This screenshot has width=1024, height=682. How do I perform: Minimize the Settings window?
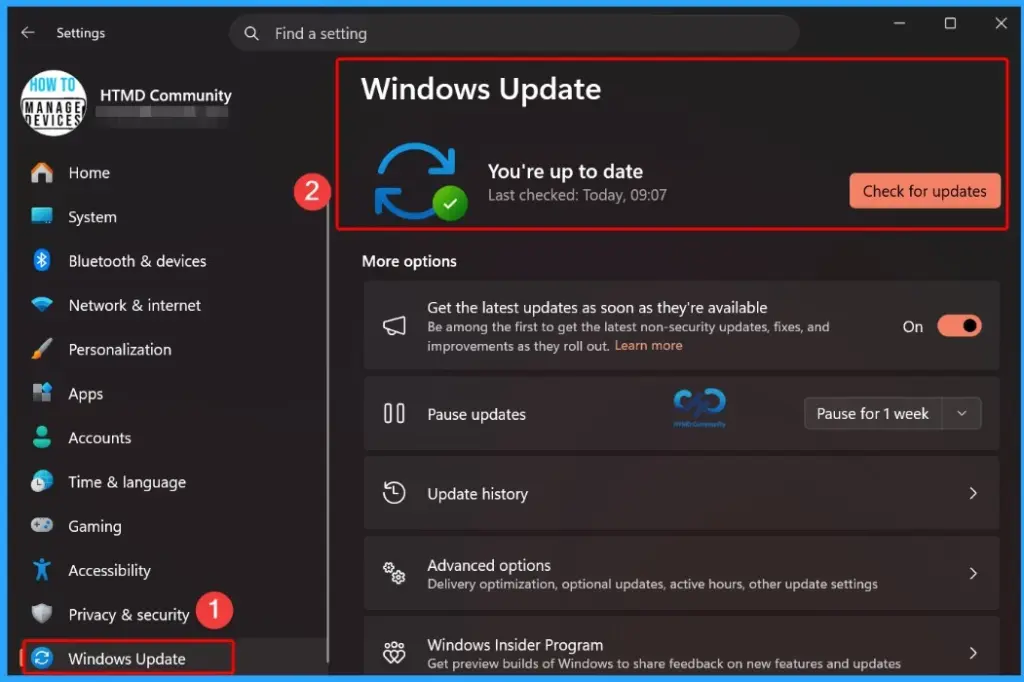pyautogui.click(x=899, y=24)
